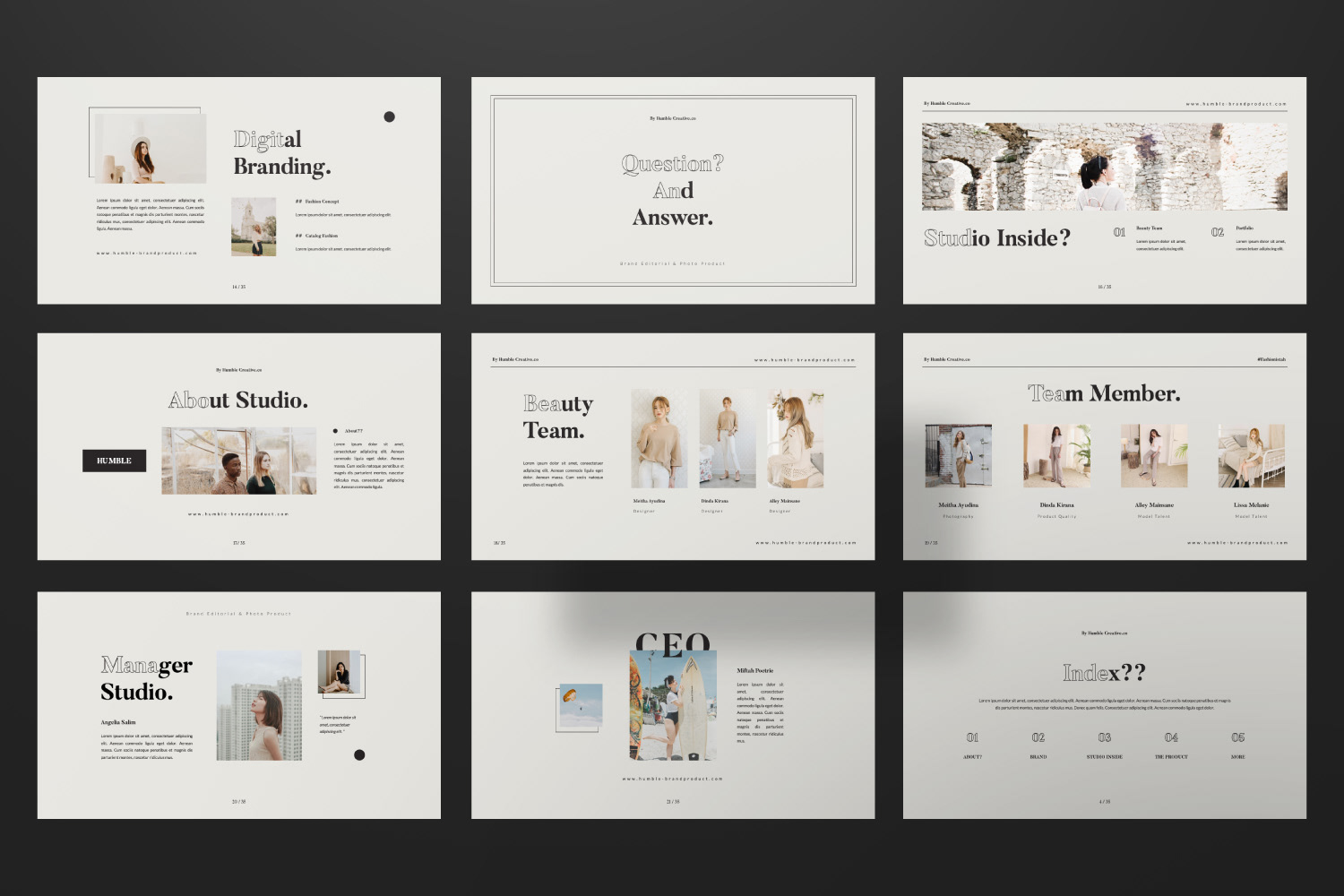
Task: Click the 'About Studio.' heading
Action: click(238, 400)
